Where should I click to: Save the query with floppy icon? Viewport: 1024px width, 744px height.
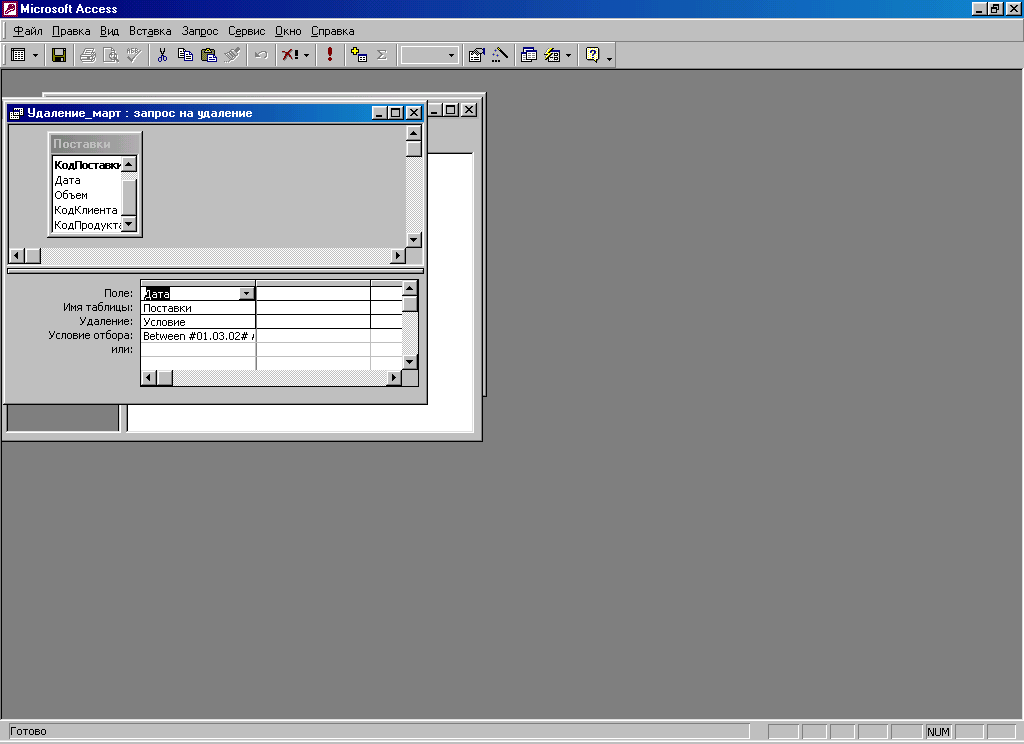click(59, 56)
